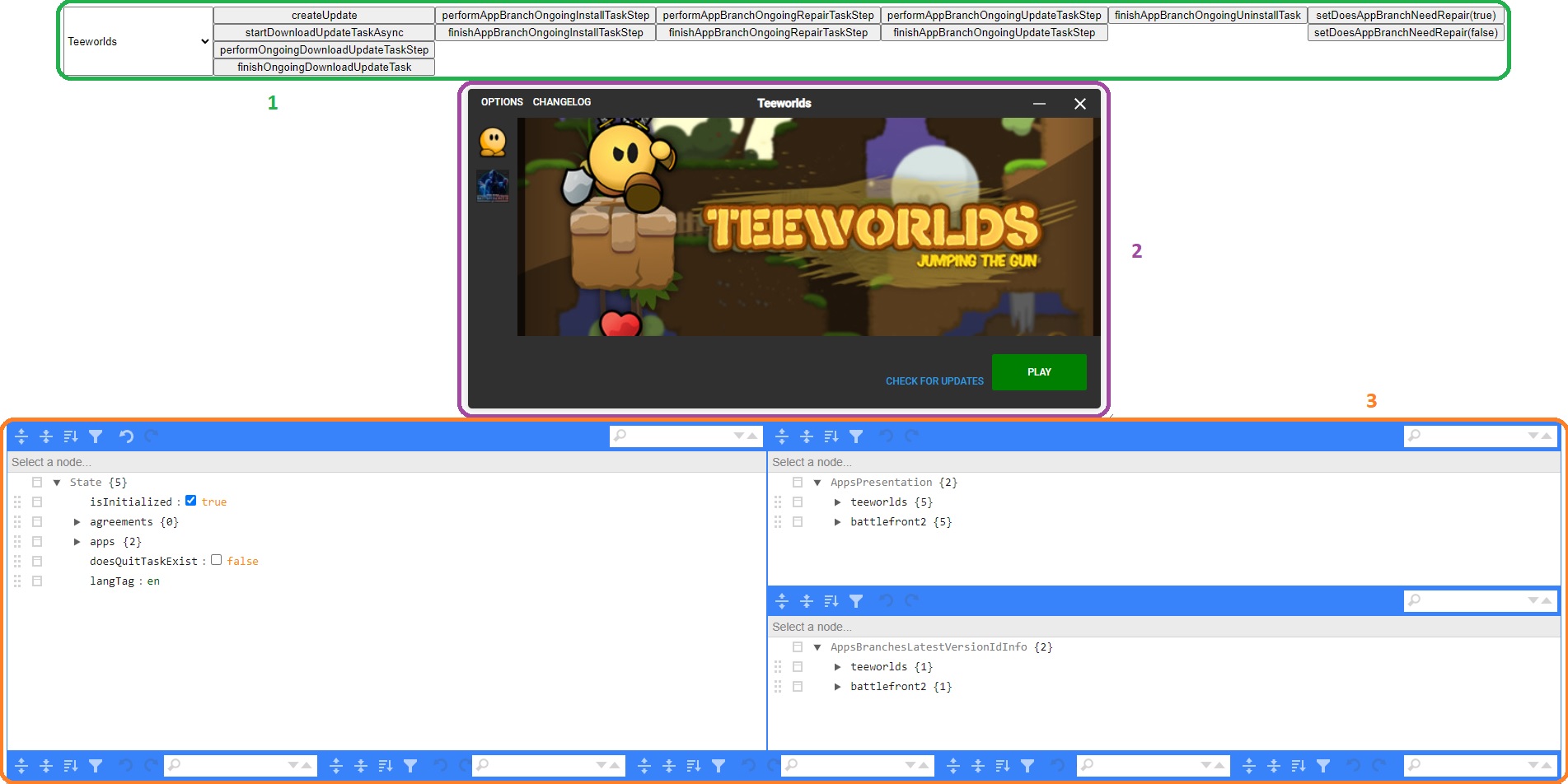Undo in the AppsPresentation panel toolbar

pyautogui.click(x=887, y=436)
